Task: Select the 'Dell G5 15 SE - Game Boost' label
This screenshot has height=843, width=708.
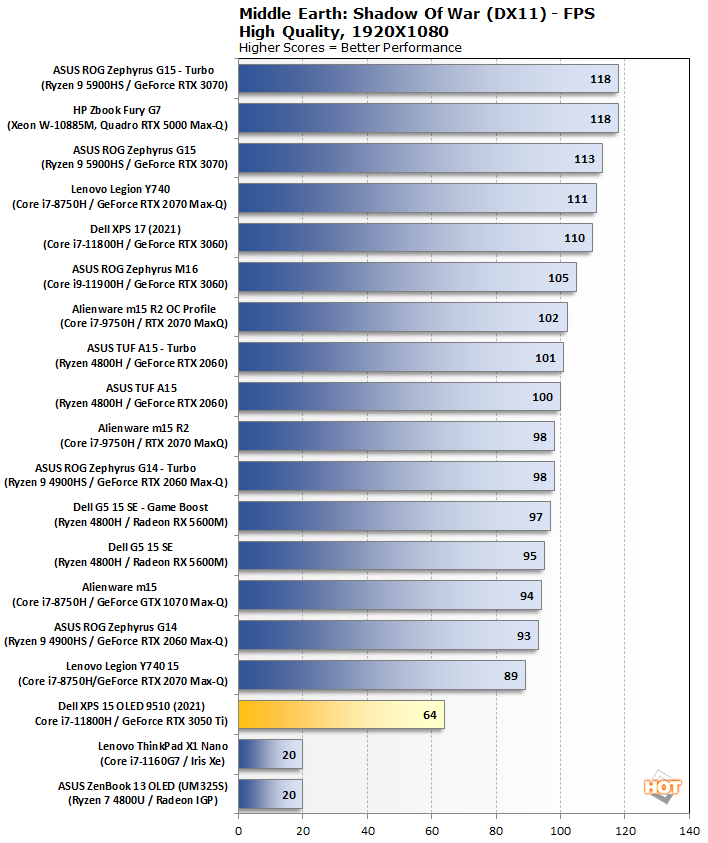Action: 141,508
